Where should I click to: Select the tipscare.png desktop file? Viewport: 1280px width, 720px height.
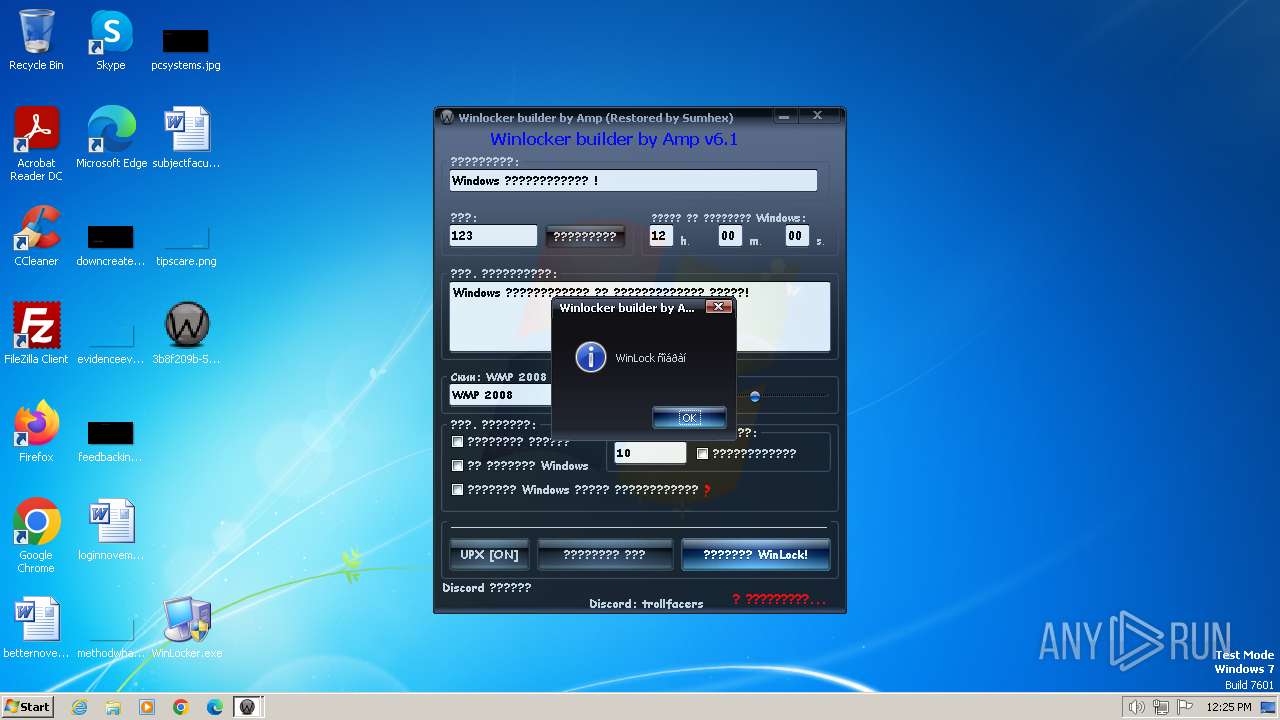pos(186,244)
